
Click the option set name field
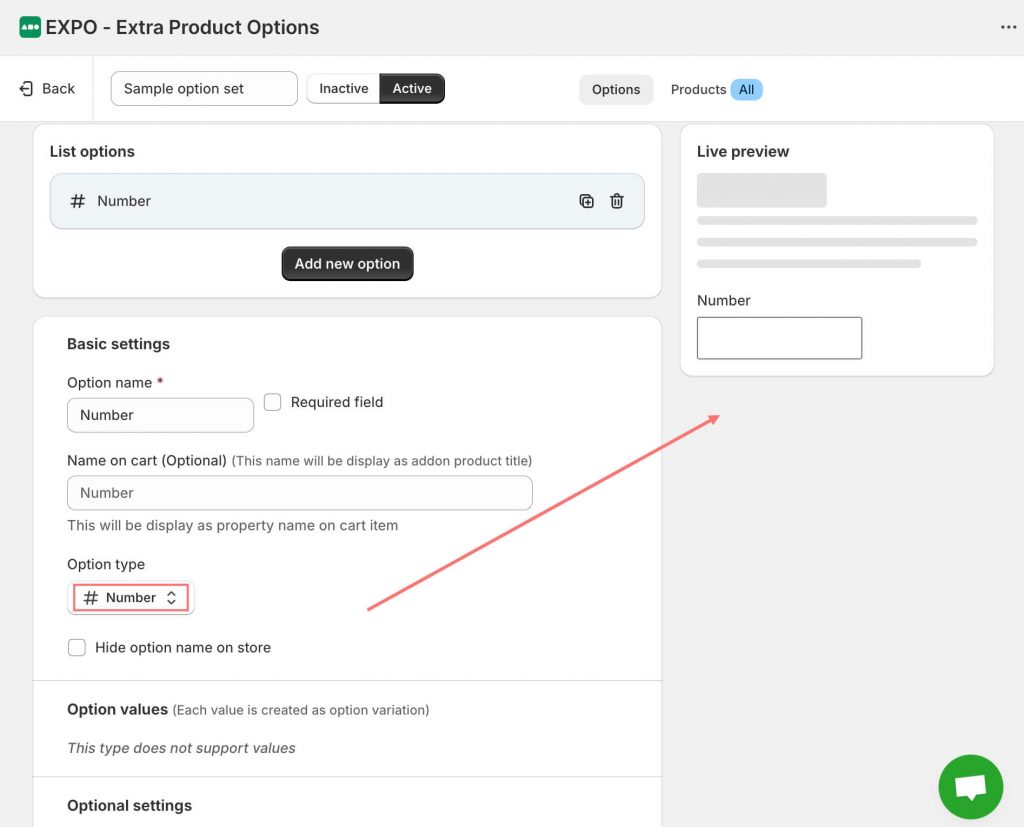[204, 89]
